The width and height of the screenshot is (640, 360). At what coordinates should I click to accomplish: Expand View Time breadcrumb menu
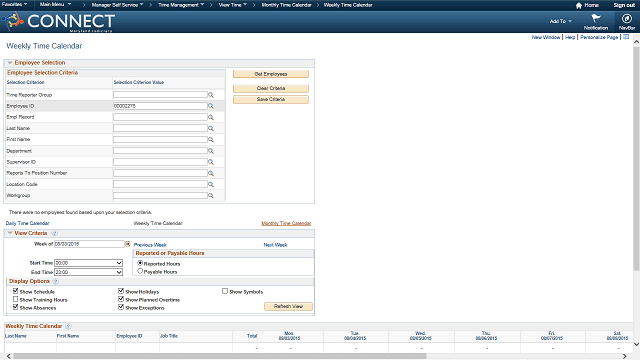click(x=233, y=5)
